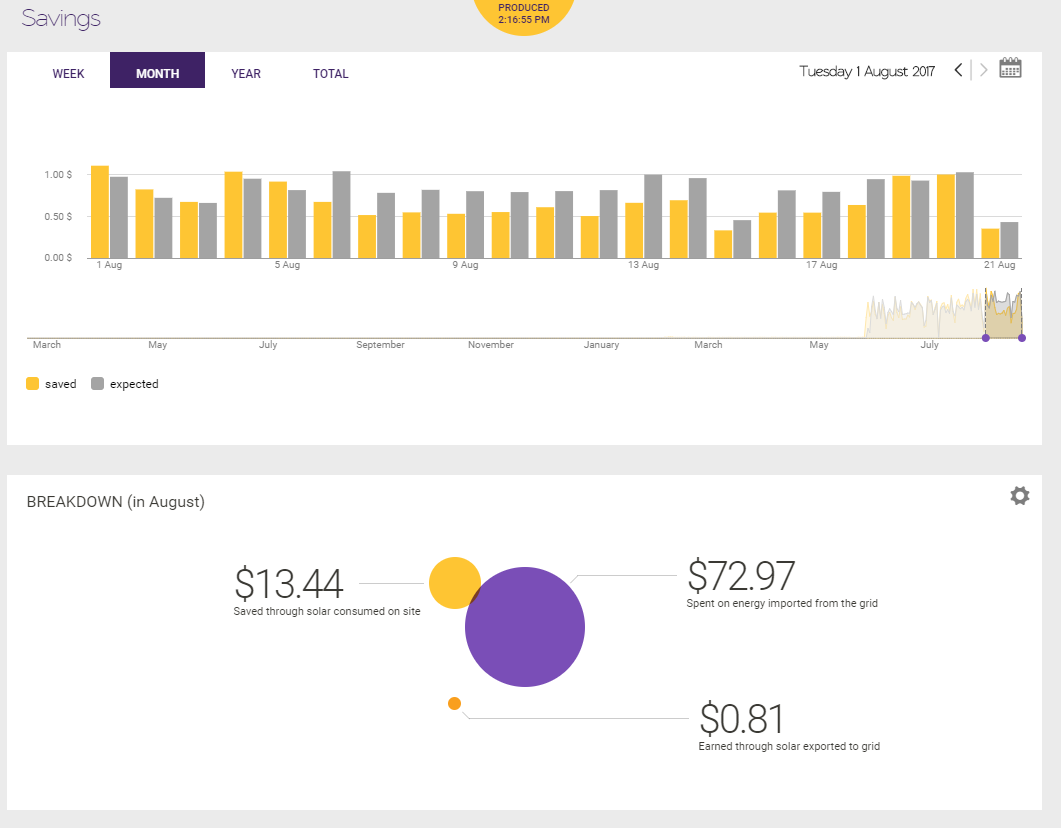Image resolution: width=1061 pixels, height=828 pixels.
Task: Click the small orange exported bubble
Action: (454, 704)
